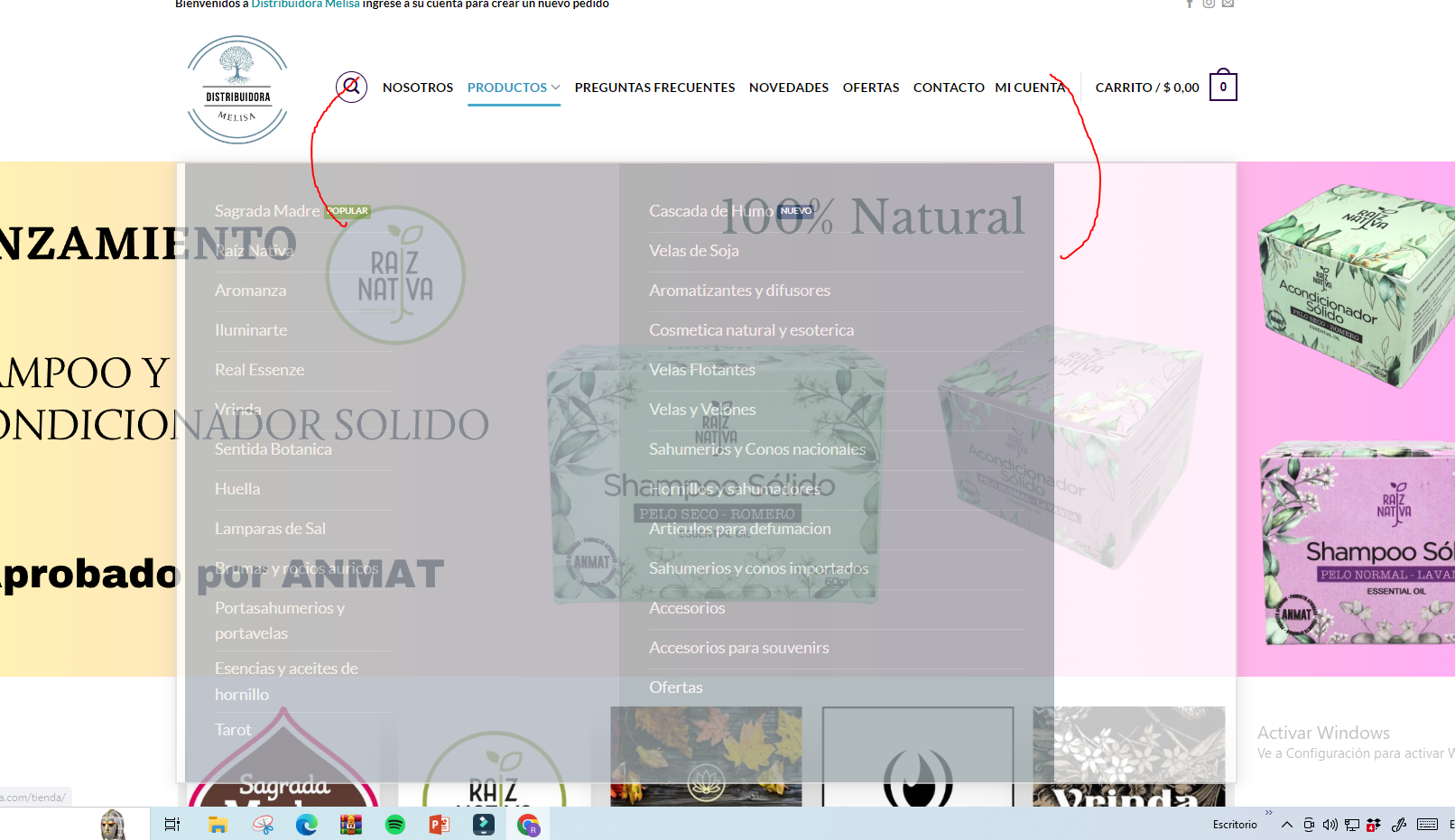
Task: Open the OFERTAS menu item in header
Action: [871, 88]
